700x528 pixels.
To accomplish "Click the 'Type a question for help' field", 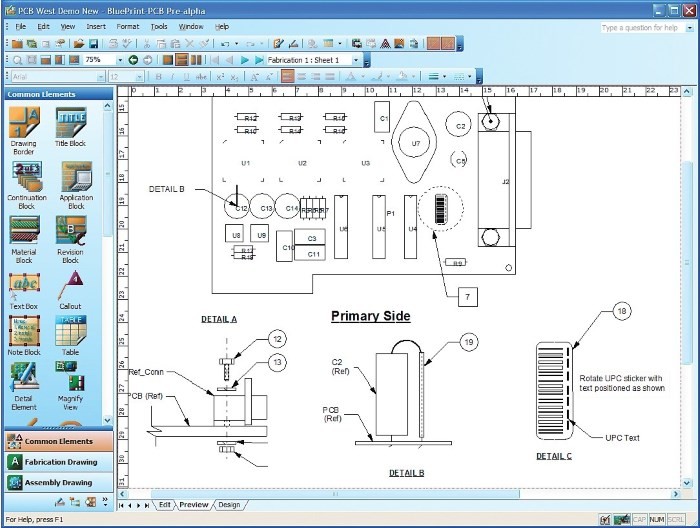I will coord(640,28).
